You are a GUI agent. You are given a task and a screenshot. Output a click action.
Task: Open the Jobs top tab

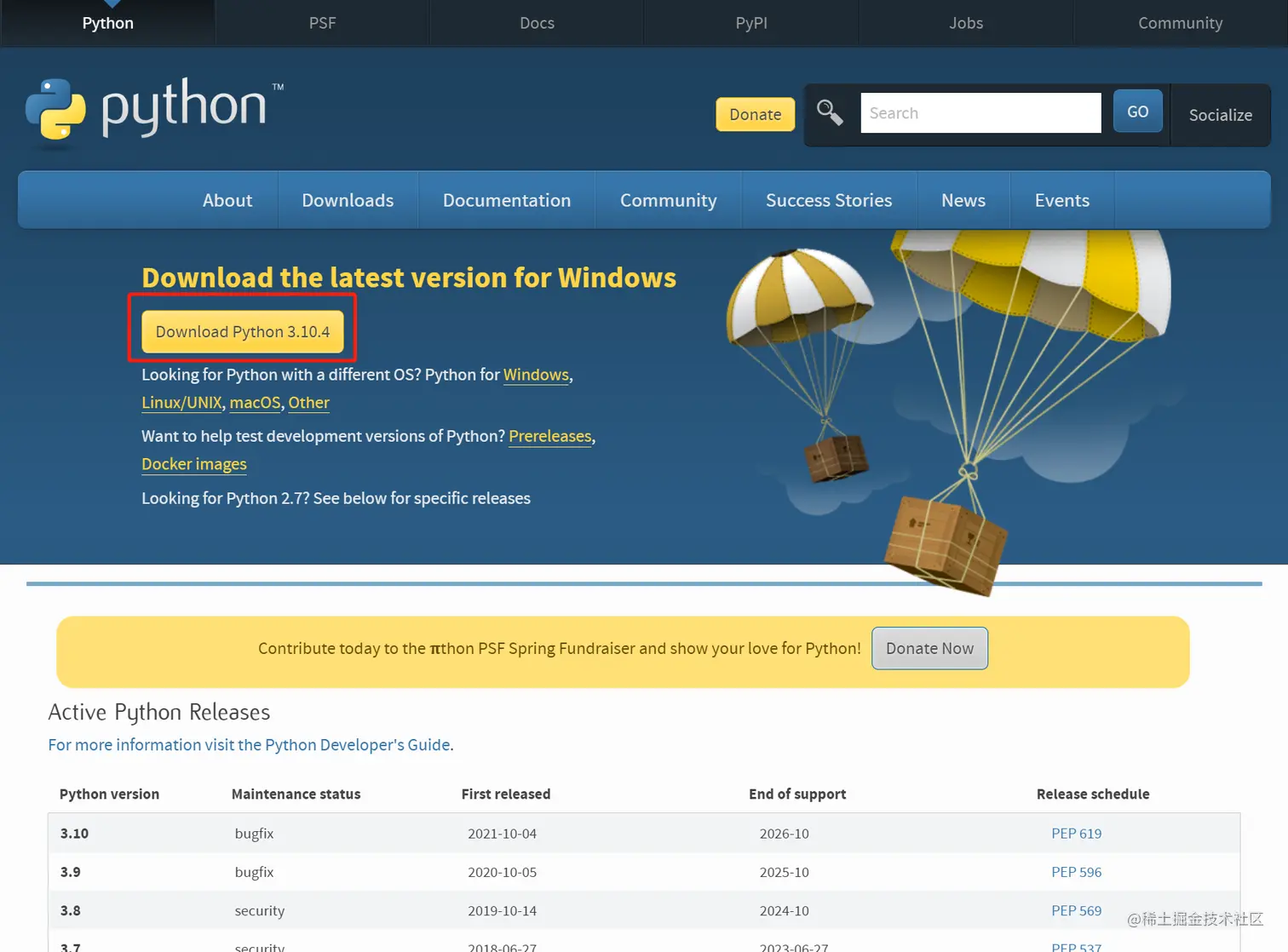point(966,23)
